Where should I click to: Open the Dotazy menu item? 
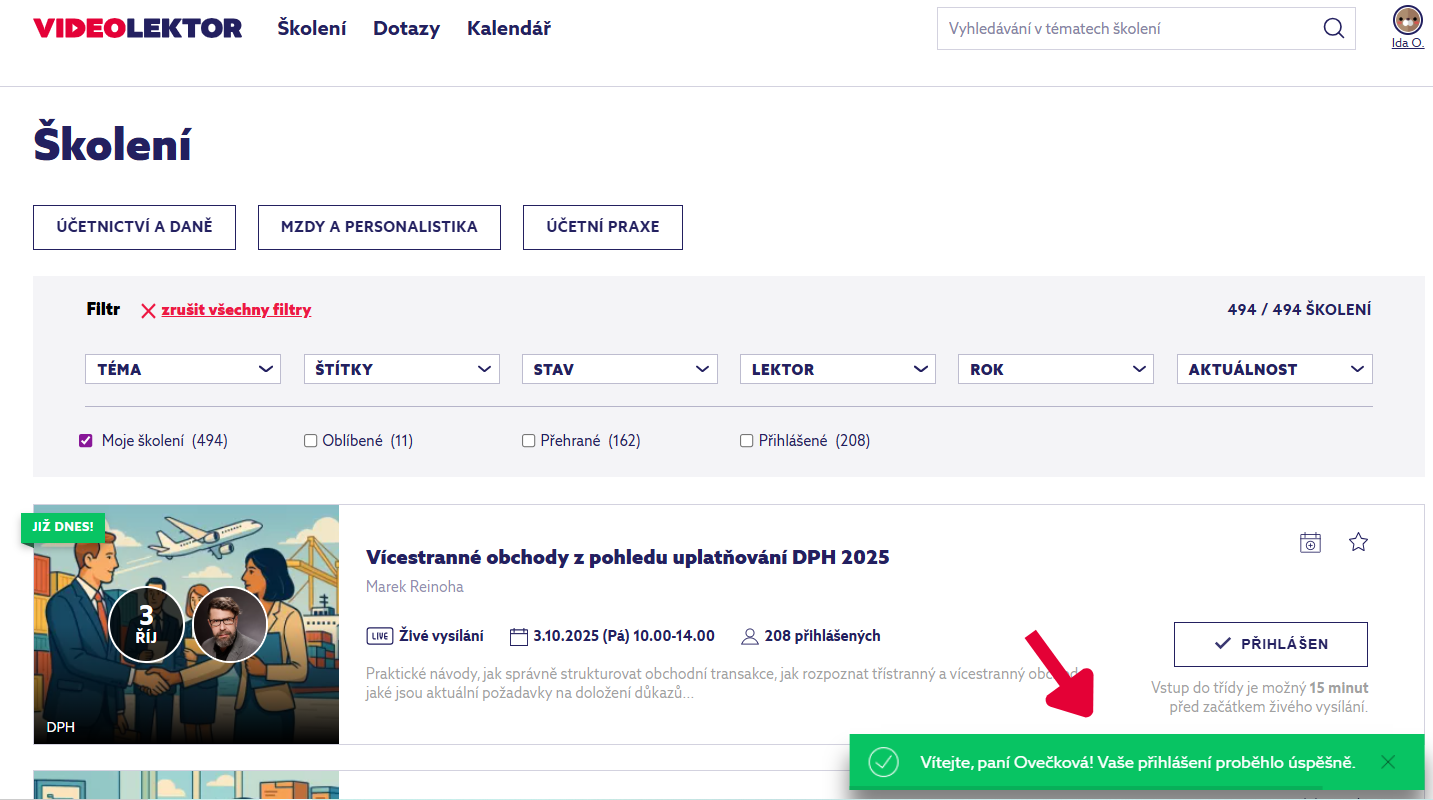pyautogui.click(x=406, y=29)
